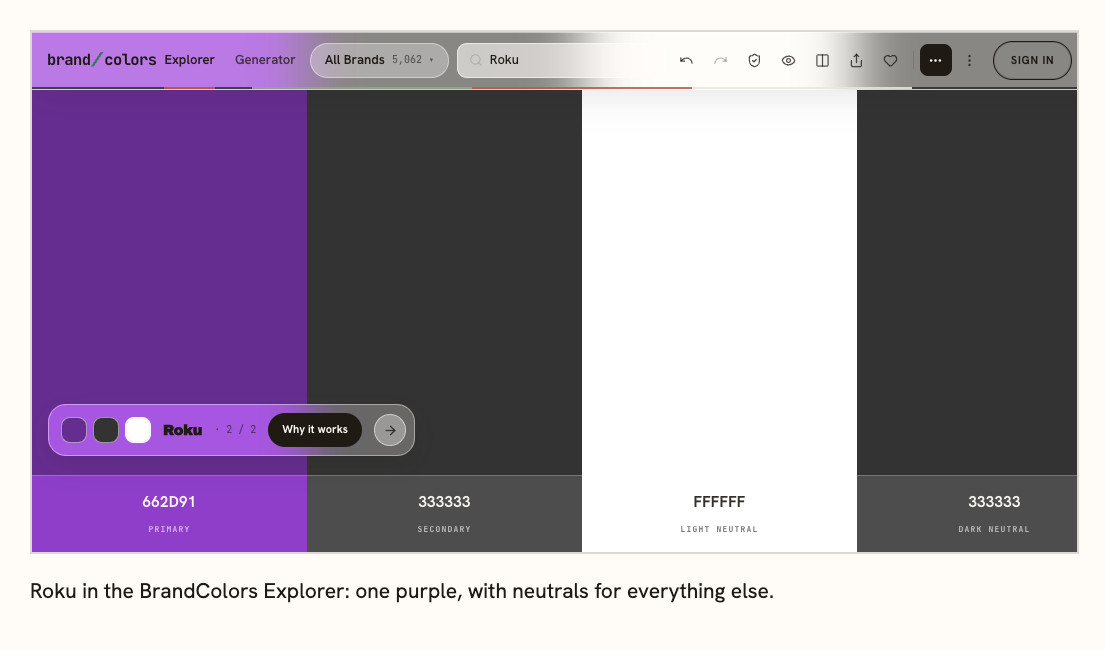Toggle the split column view icon

822,61
